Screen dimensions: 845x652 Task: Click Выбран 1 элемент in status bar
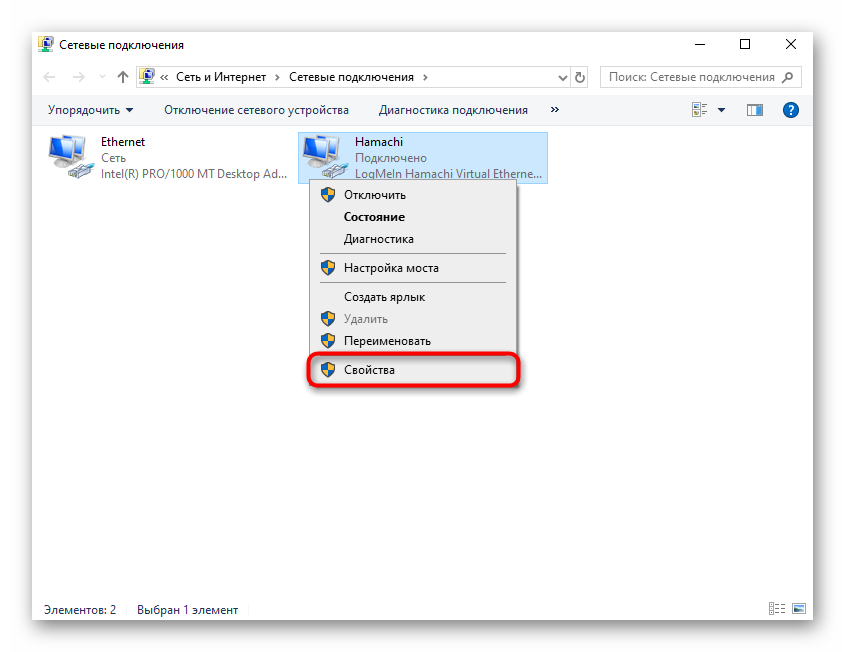188,609
